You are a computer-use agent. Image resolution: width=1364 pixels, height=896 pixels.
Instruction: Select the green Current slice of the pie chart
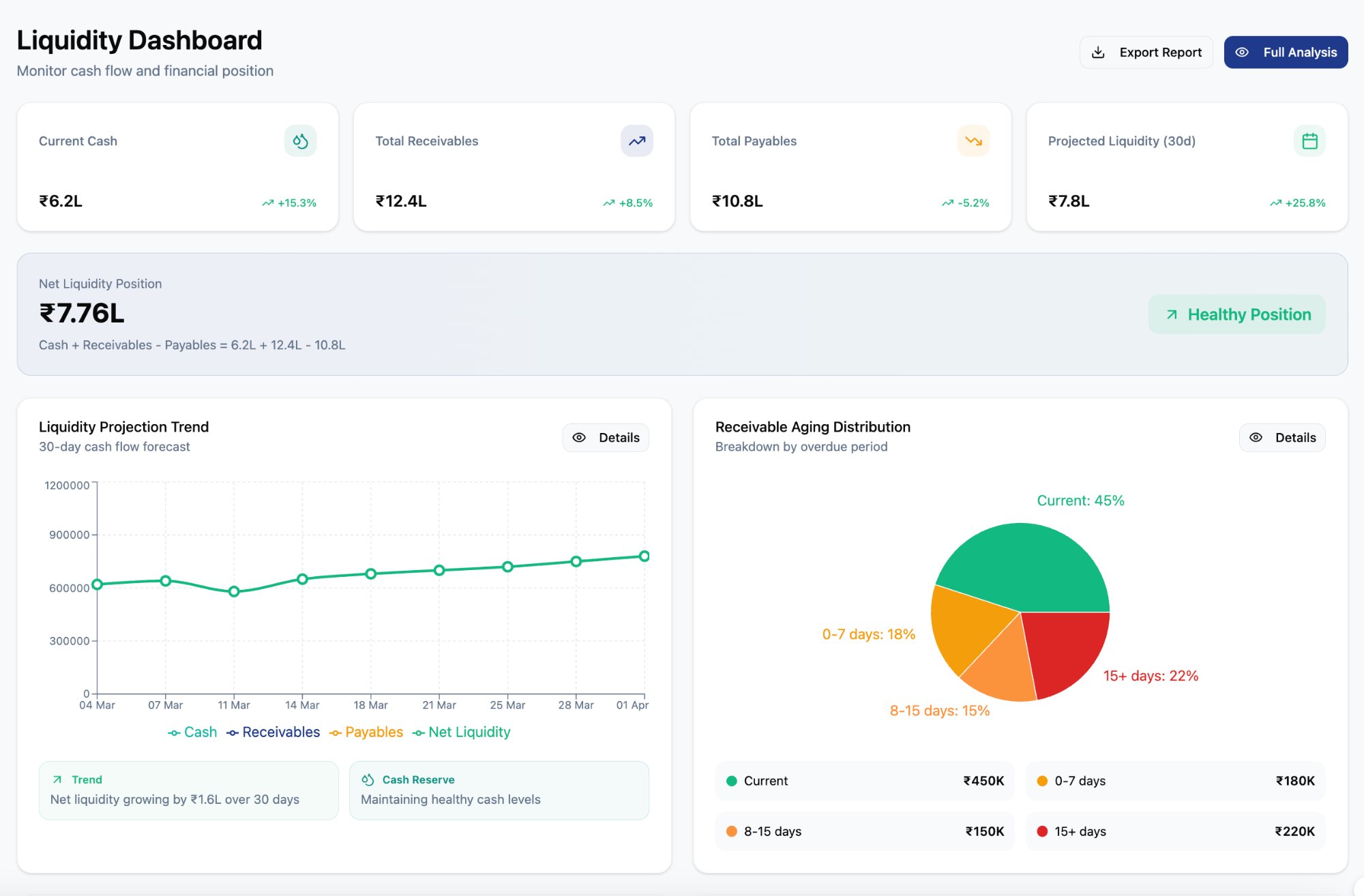pos(1023,559)
